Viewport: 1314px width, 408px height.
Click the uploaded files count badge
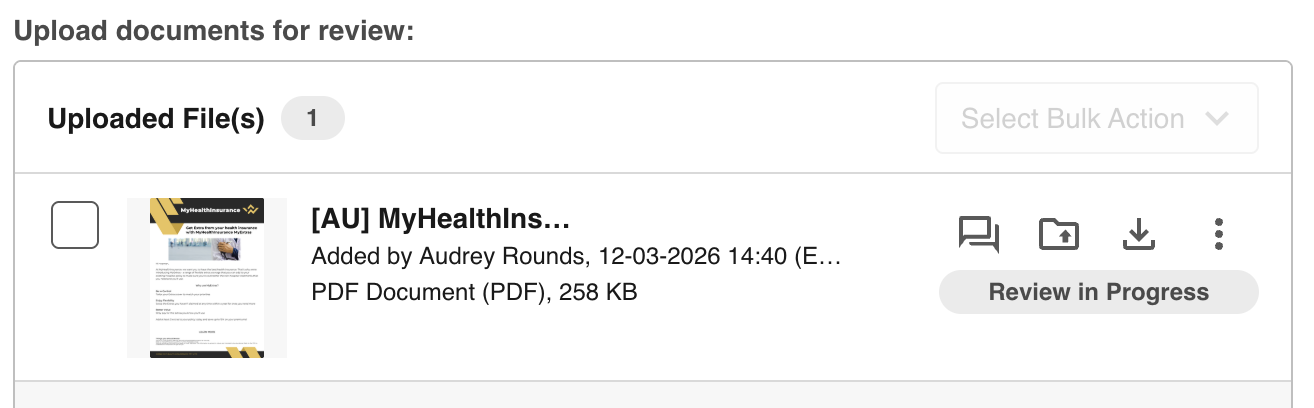[312, 119]
